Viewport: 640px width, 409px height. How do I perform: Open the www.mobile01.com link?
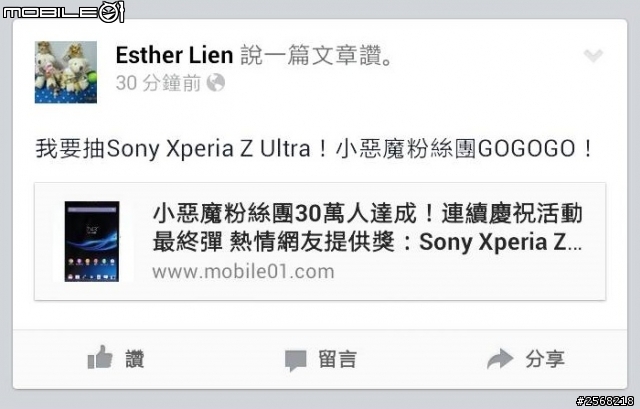coord(243,271)
